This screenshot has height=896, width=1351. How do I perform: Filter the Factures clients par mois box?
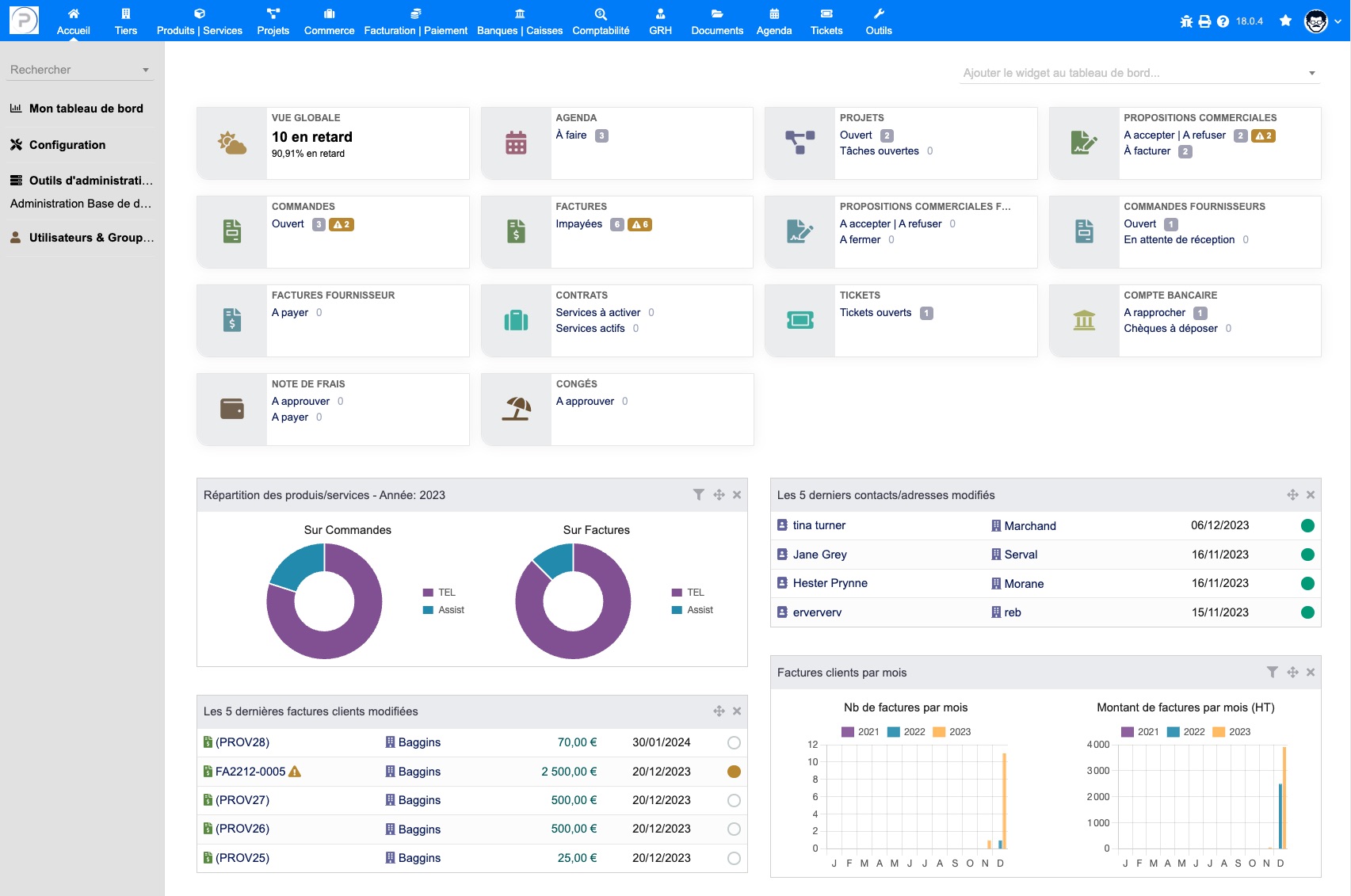tap(1272, 673)
